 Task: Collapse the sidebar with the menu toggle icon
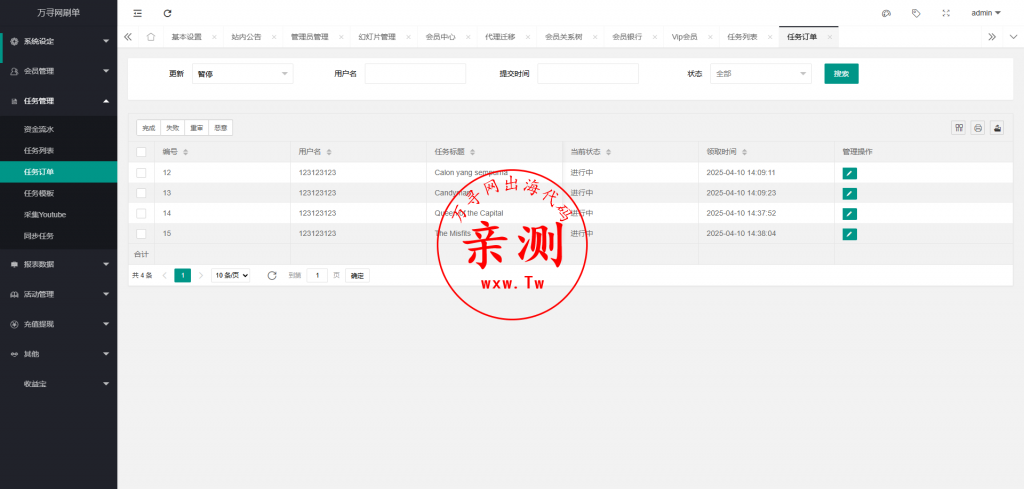point(137,13)
